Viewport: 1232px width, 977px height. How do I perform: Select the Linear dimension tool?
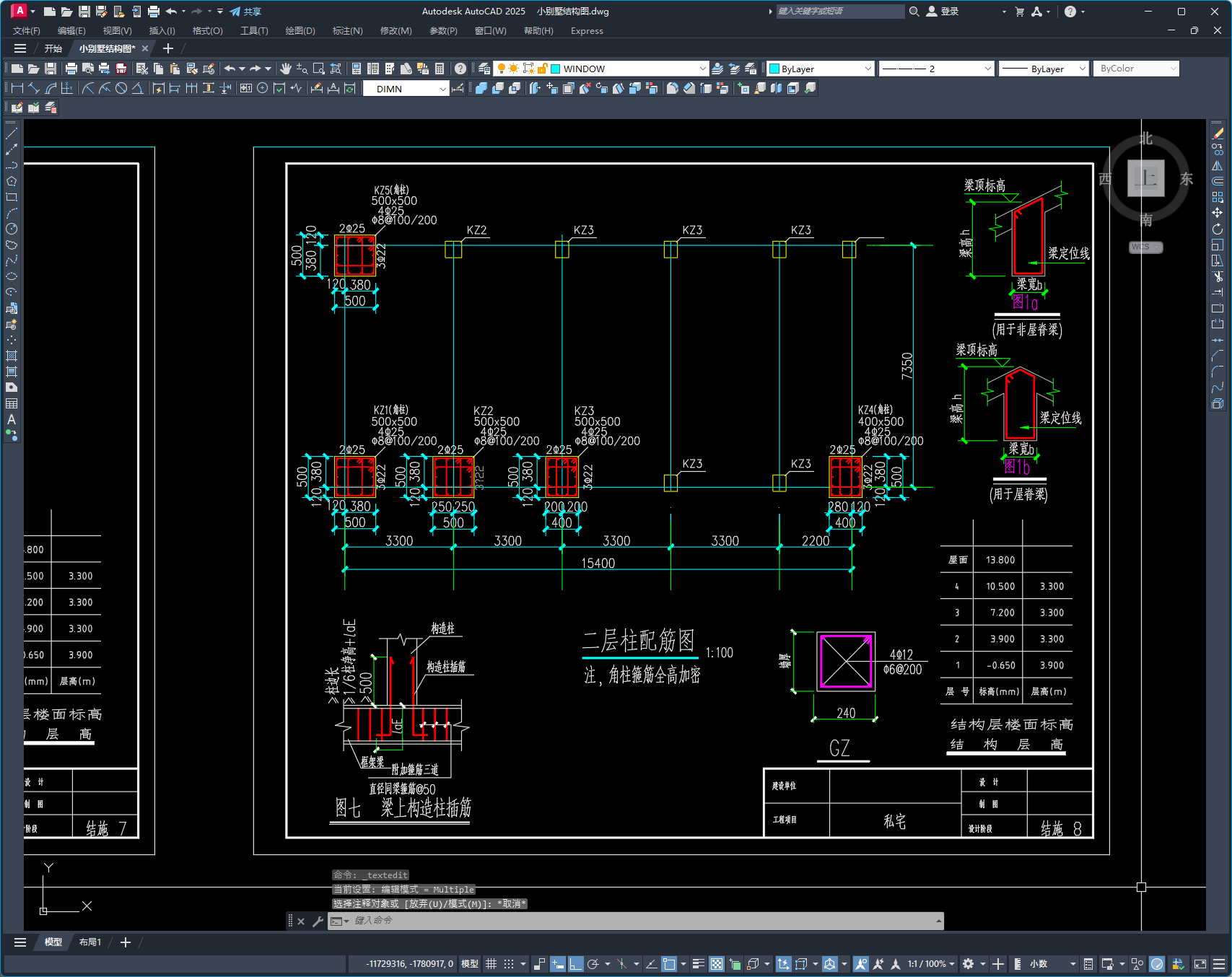click(17, 88)
